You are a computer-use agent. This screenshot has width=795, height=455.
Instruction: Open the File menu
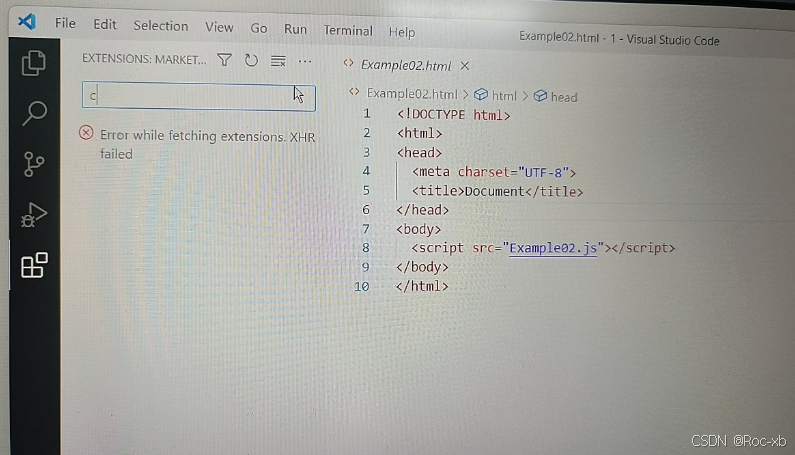[65, 23]
